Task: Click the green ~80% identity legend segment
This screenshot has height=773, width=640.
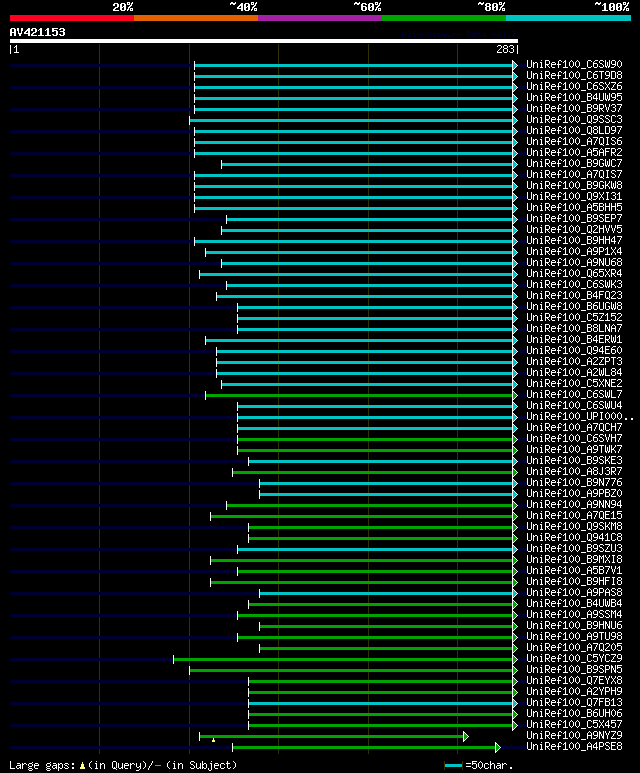Action: [x=444, y=18]
